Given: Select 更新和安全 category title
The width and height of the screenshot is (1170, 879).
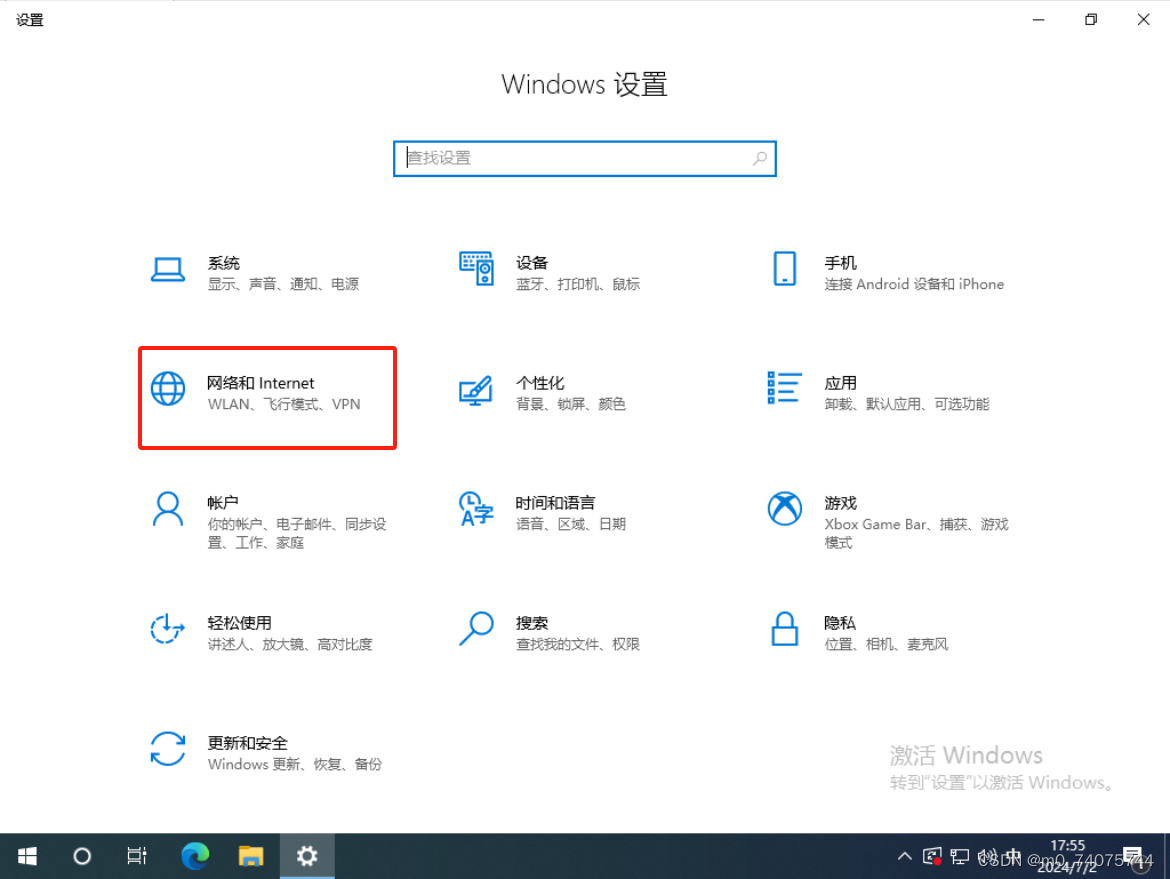Looking at the screenshot, I should pyautogui.click(x=247, y=743).
